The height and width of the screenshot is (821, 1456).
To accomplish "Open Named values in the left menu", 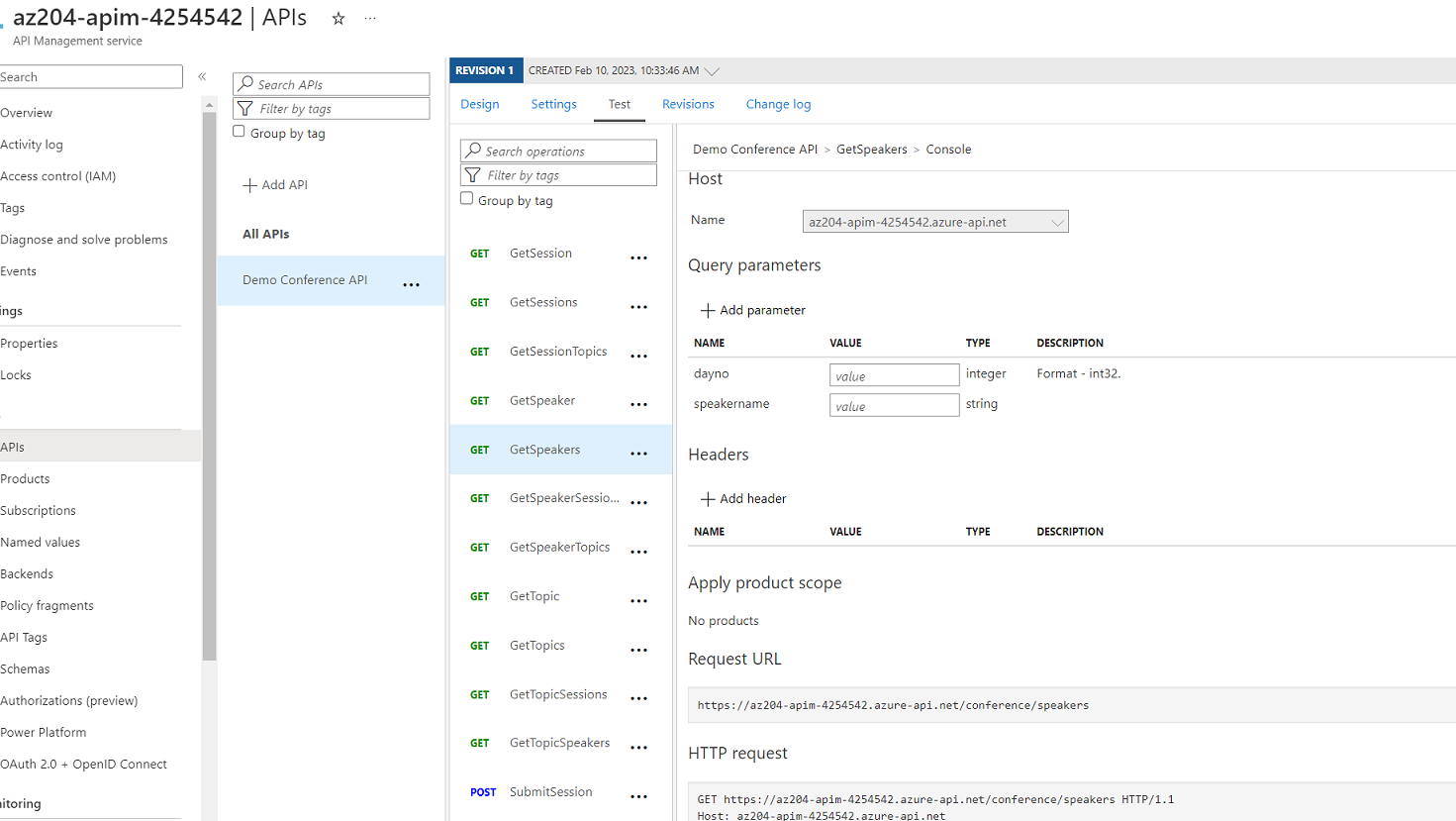I will coord(41,543).
